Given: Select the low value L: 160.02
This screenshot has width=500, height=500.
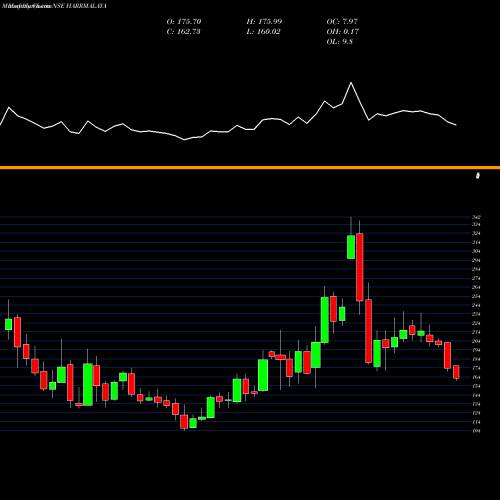Looking at the screenshot, I should [x=263, y=31].
